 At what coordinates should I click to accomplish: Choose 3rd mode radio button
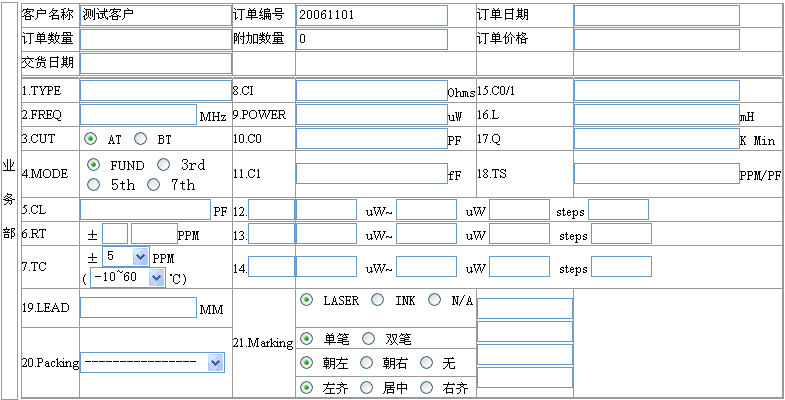click(164, 164)
